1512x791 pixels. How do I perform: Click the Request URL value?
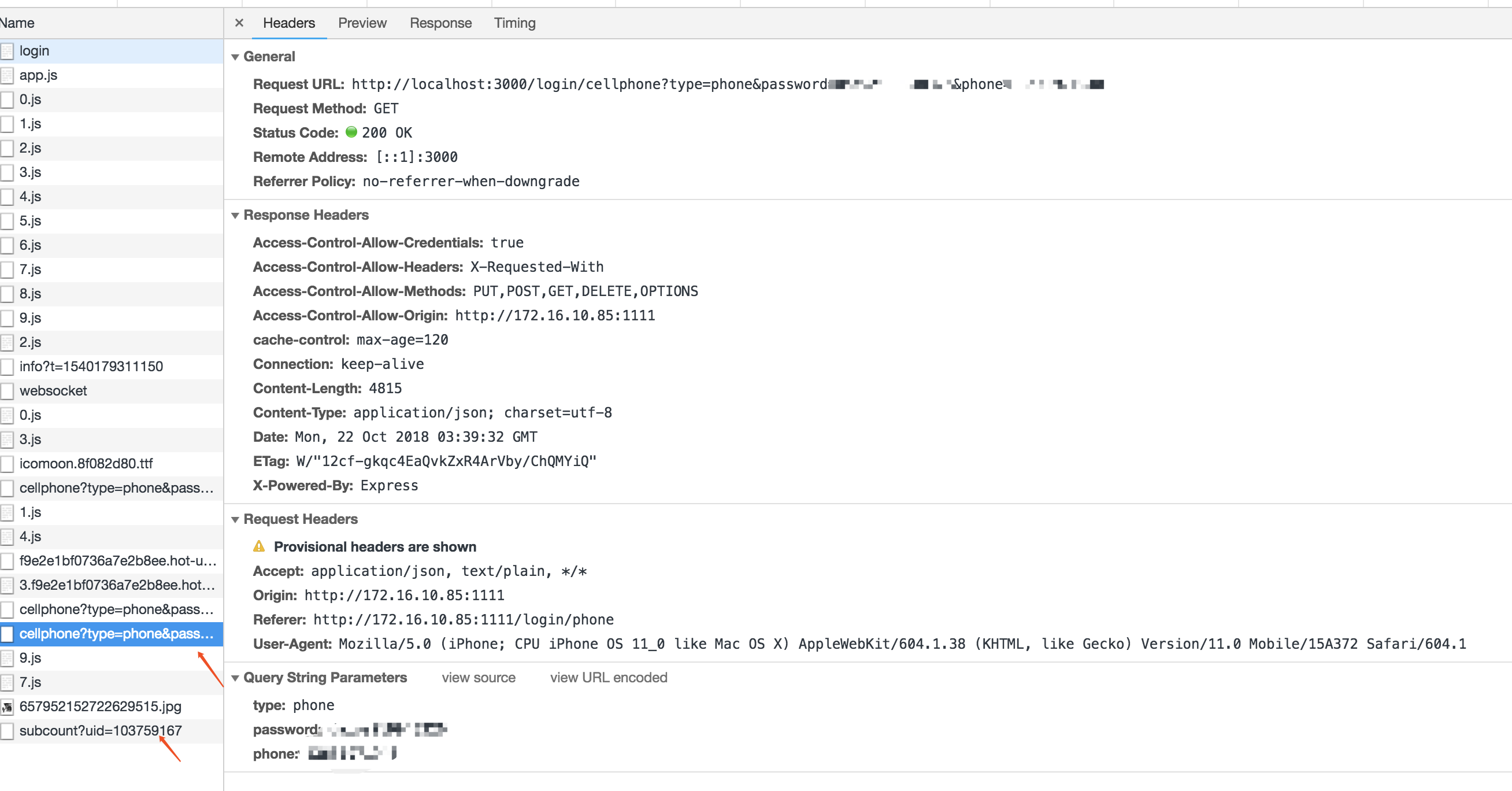click(728, 84)
